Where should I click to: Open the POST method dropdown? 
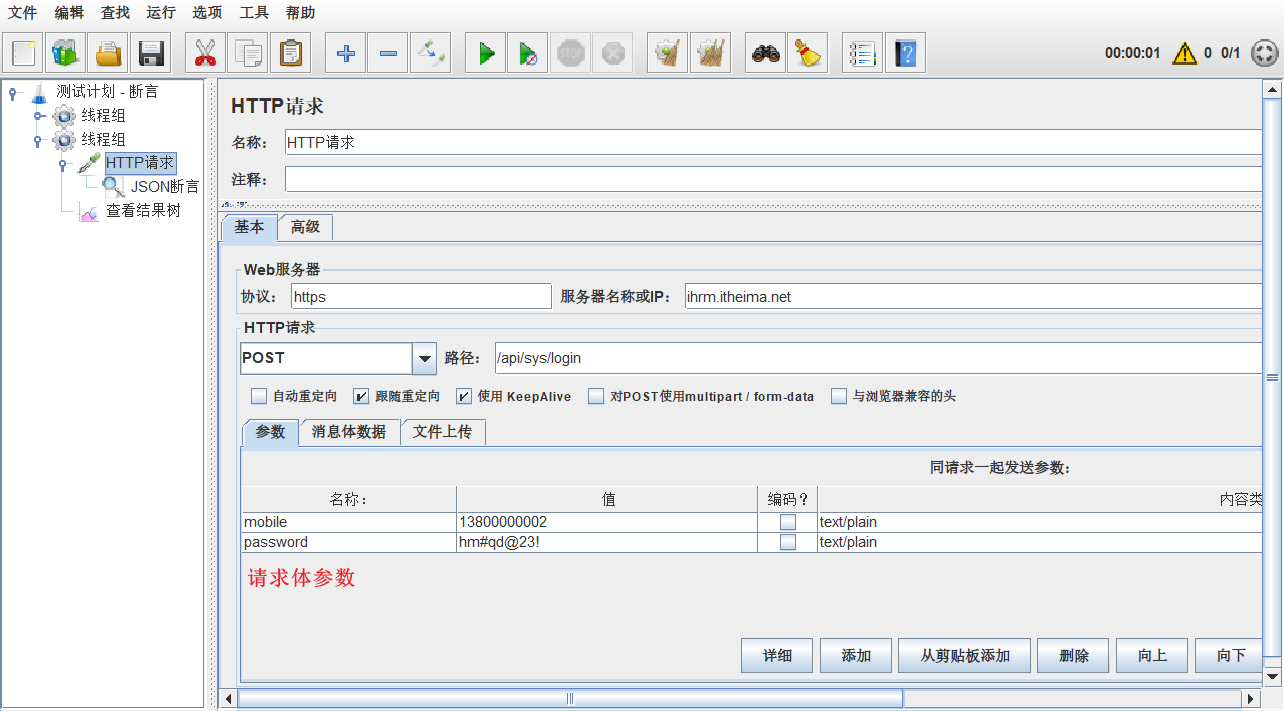tap(424, 358)
